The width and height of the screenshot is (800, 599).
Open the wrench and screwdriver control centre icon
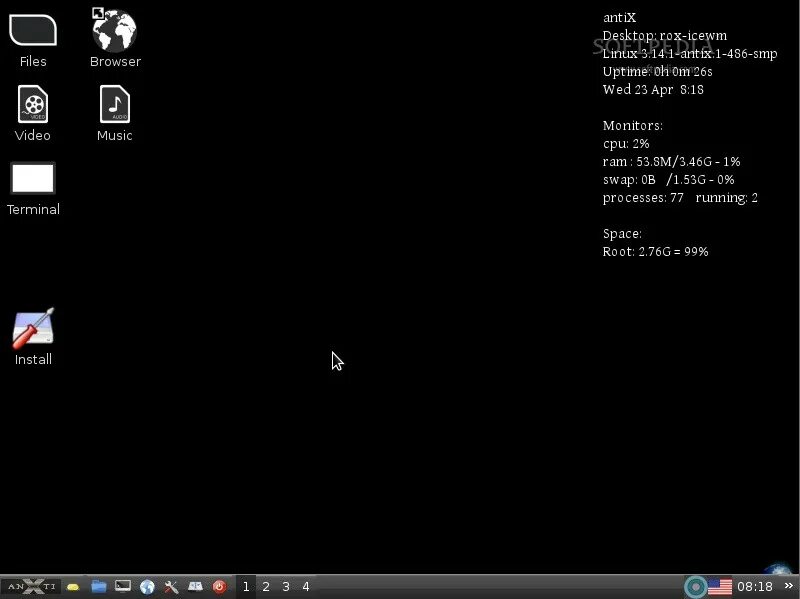point(171,587)
